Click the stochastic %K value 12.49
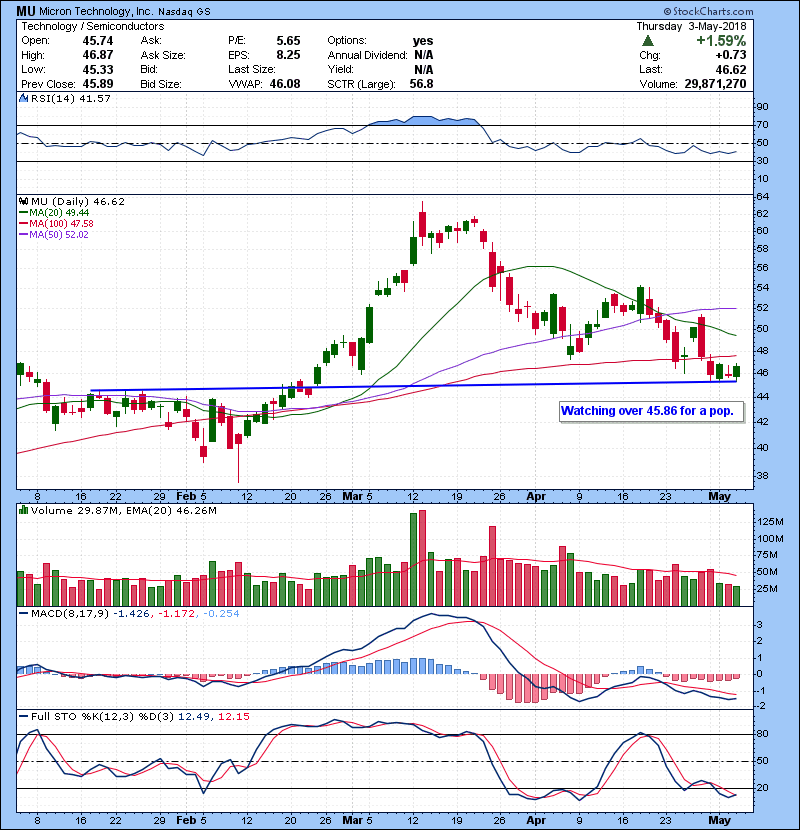800x830 pixels. [195, 717]
